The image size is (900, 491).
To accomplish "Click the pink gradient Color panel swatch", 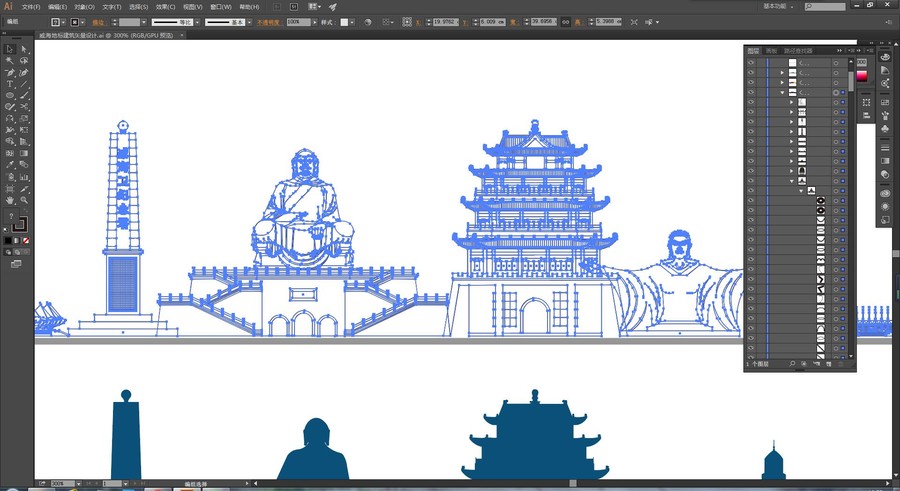I will tap(862, 76).
